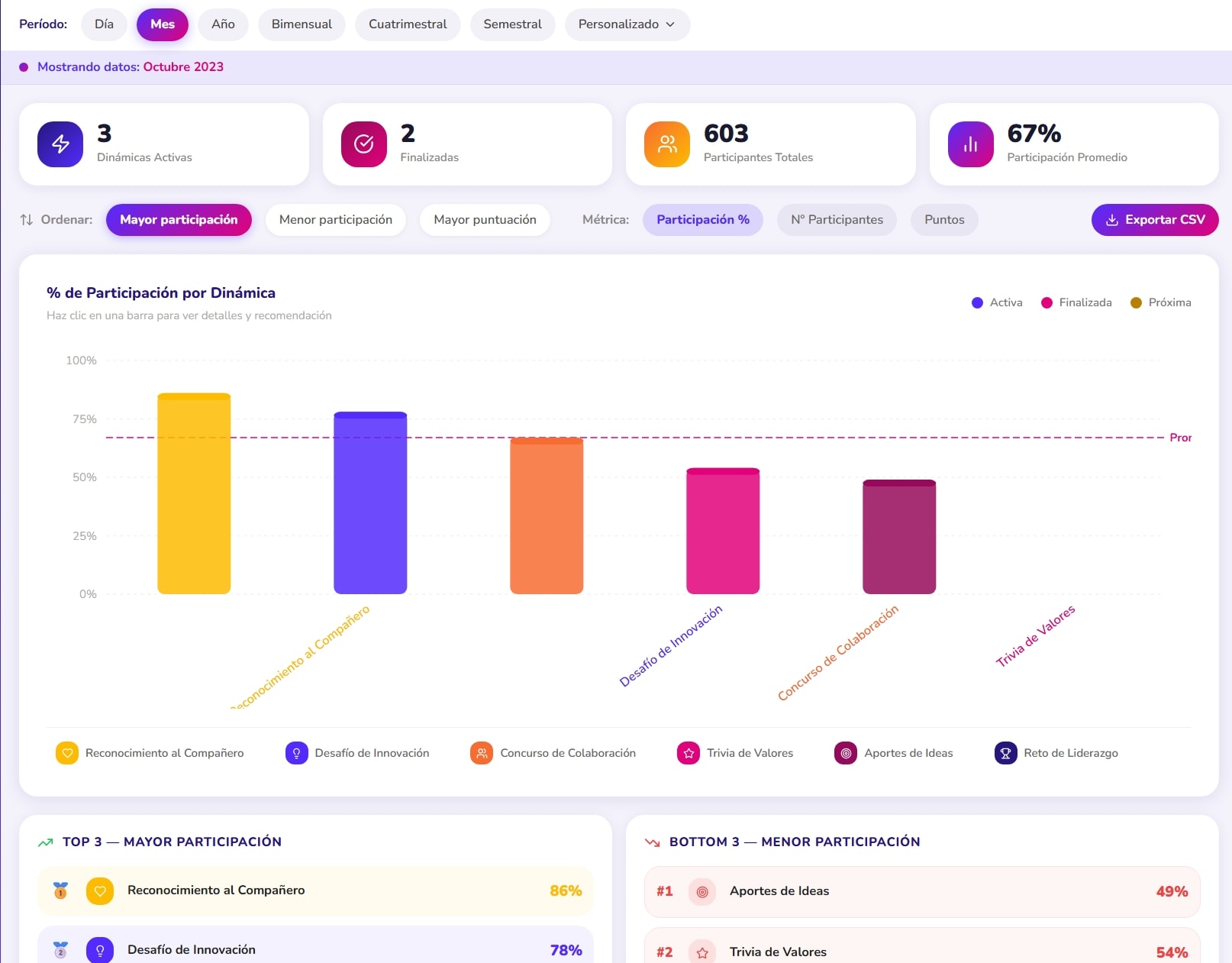Sort by Menor participación
The height and width of the screenshot is (963, 1232).
pos(336,220)
